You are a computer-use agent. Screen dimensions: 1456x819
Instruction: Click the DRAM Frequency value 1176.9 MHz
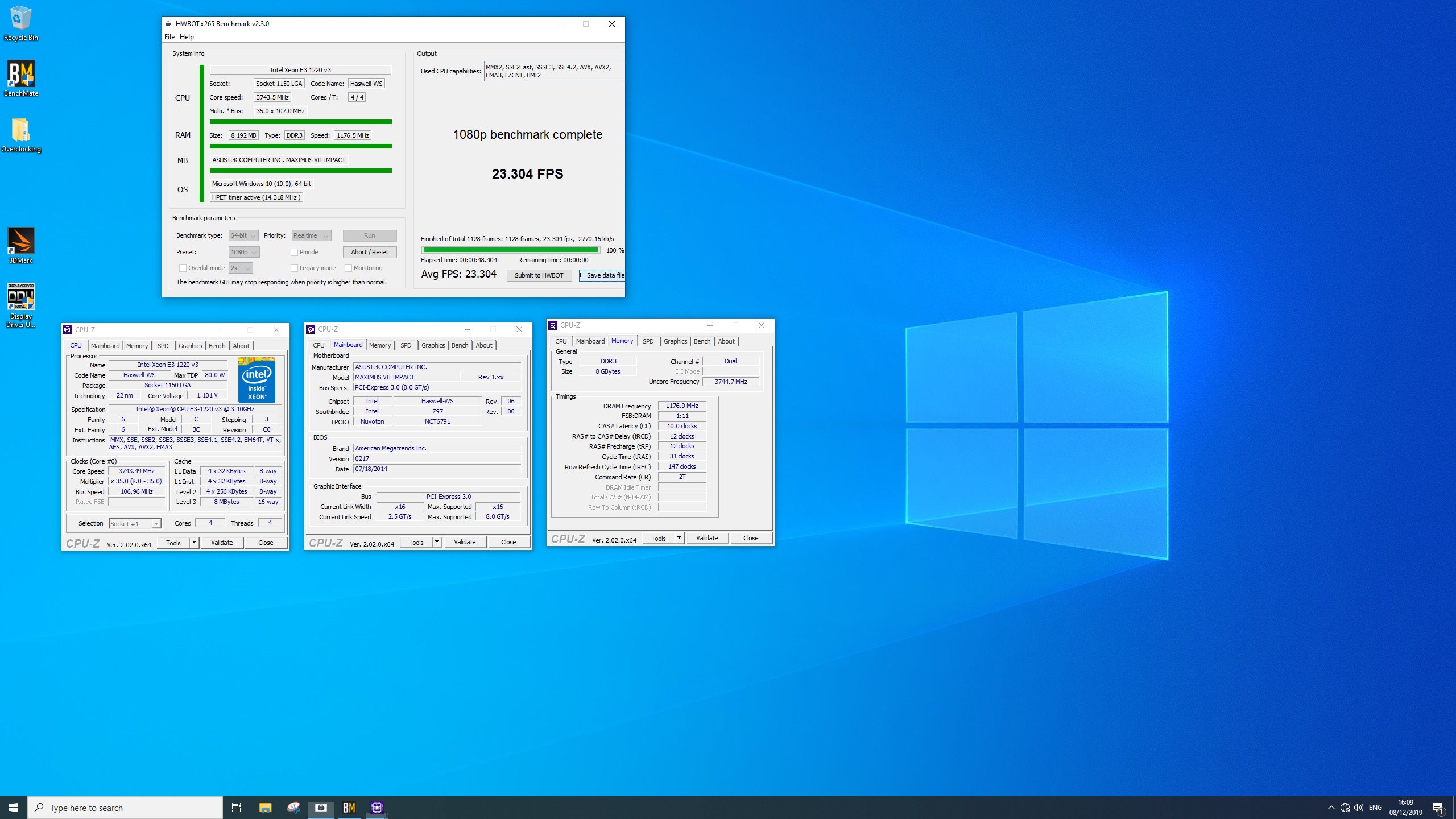click(x=682, y=406)
